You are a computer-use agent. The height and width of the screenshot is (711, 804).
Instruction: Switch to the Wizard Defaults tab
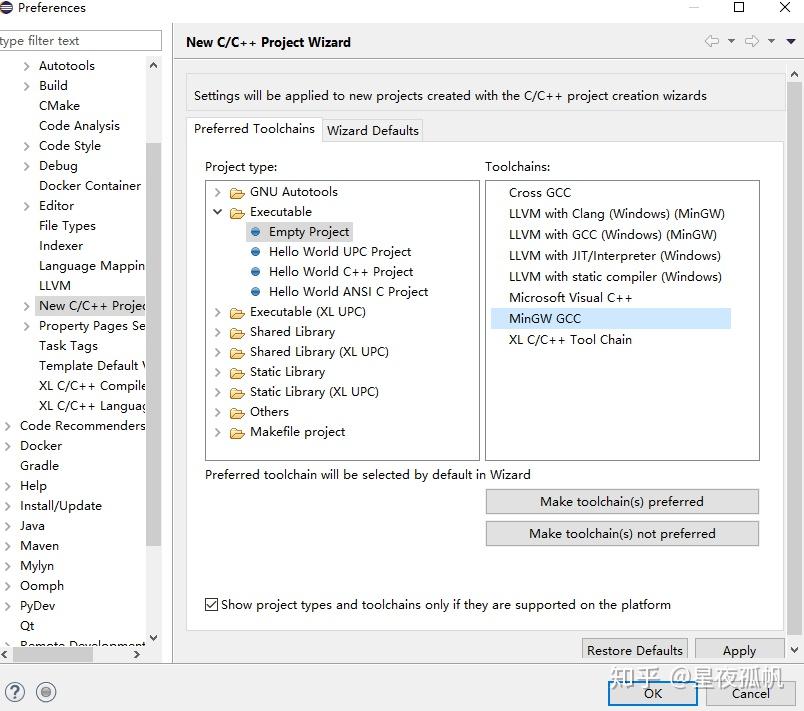[373, 130]
